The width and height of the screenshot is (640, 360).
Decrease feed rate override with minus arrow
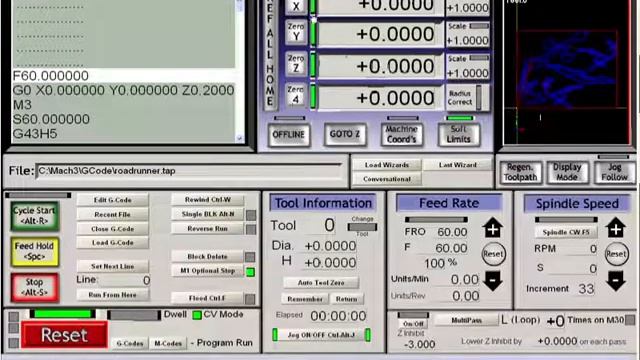493,281
